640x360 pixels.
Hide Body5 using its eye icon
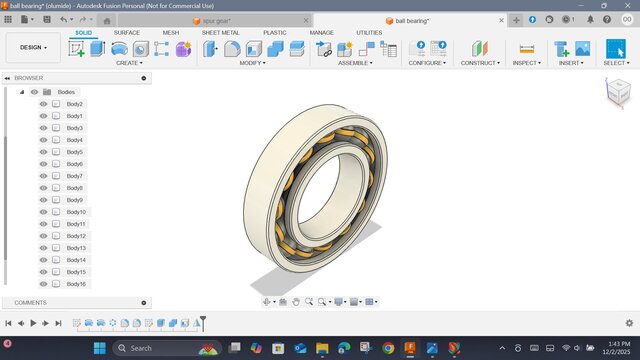tap(43, 152)
